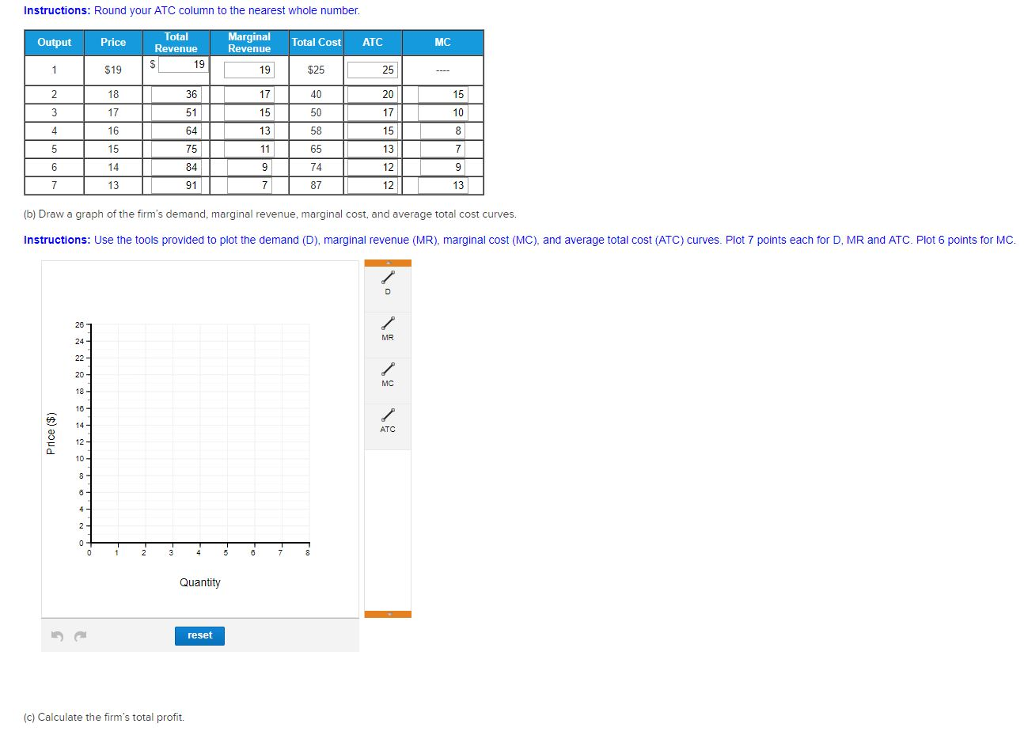Screen dimensions: 1024x735
Task: Click the orange down arrow below the tool palette
Action: tap(387, 612)
